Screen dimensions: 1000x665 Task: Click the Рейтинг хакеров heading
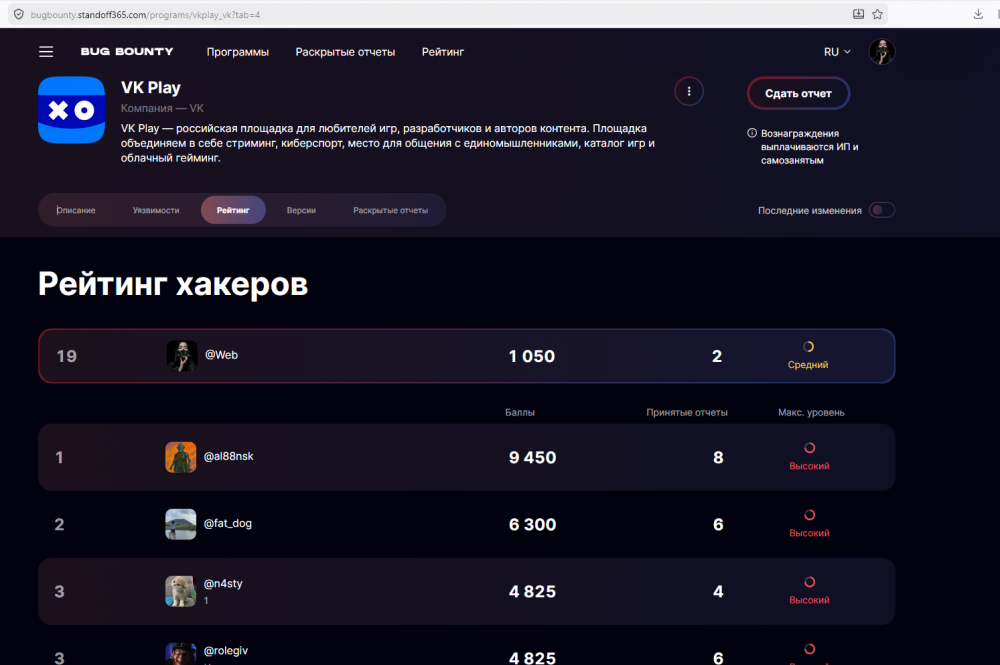173,284
